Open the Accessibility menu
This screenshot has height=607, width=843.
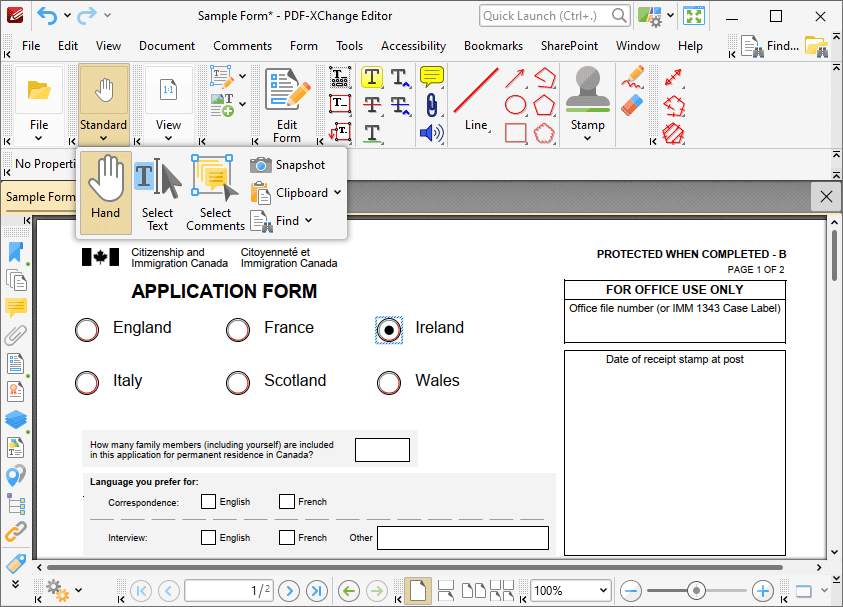pos(413,46)
